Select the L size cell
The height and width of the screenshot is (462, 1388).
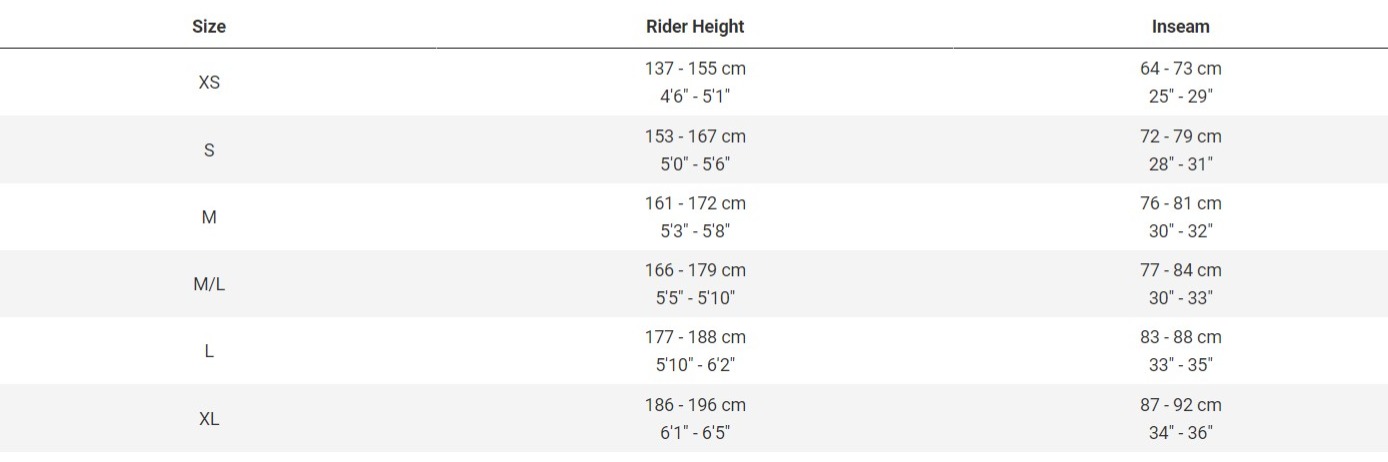(x=209, y=351)
